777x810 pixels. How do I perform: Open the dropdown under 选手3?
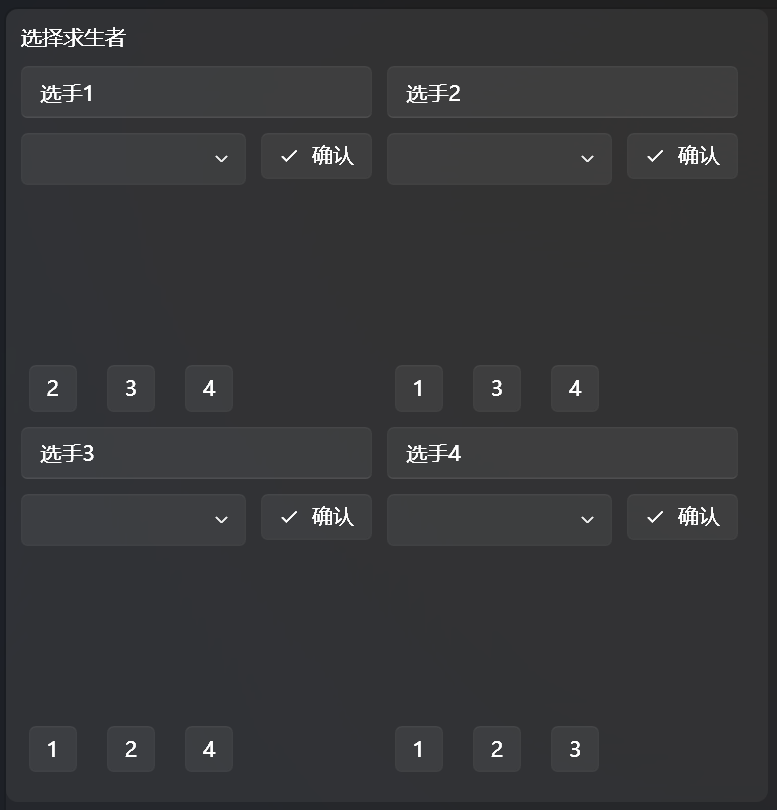(x=133, y=519)
